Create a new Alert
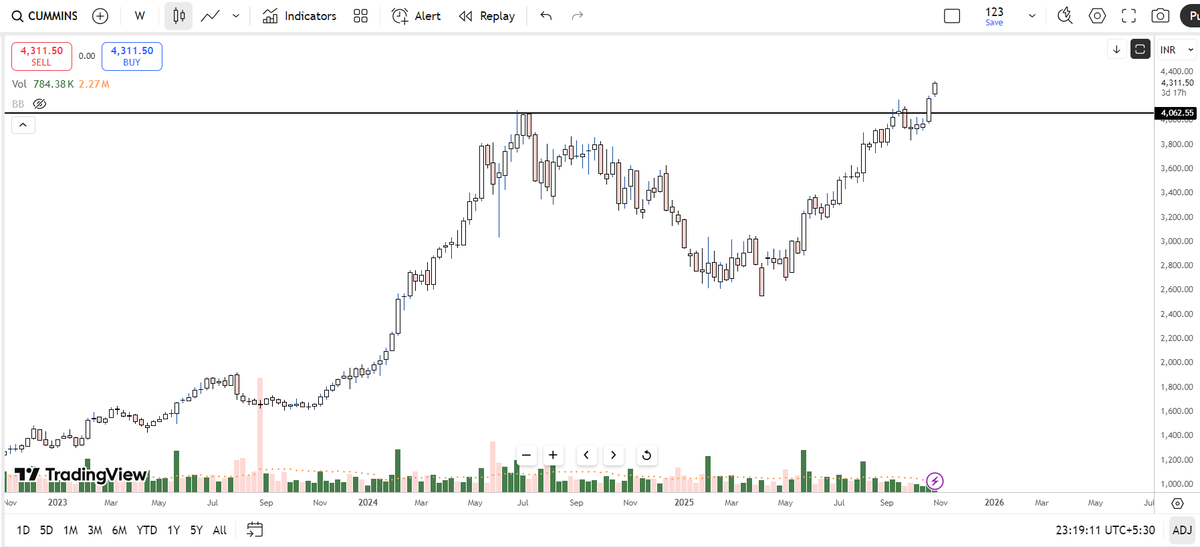The width and height of the screenshot is (1200, 547). (416, 16)
